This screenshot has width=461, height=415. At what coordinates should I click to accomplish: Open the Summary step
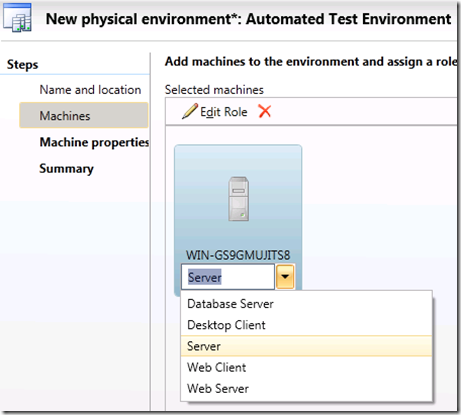tap(66, 169)
